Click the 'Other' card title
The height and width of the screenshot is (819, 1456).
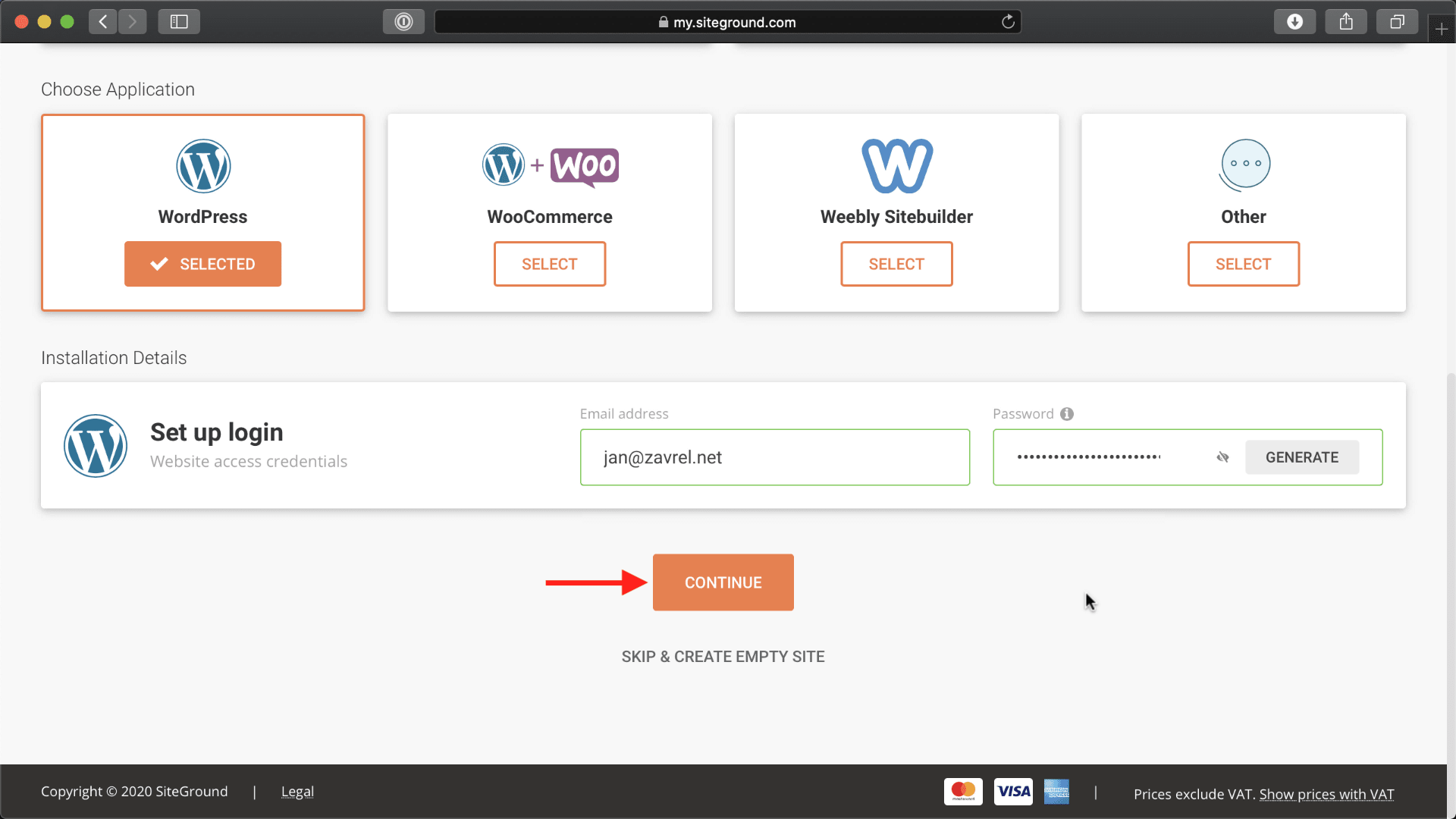1244,217
